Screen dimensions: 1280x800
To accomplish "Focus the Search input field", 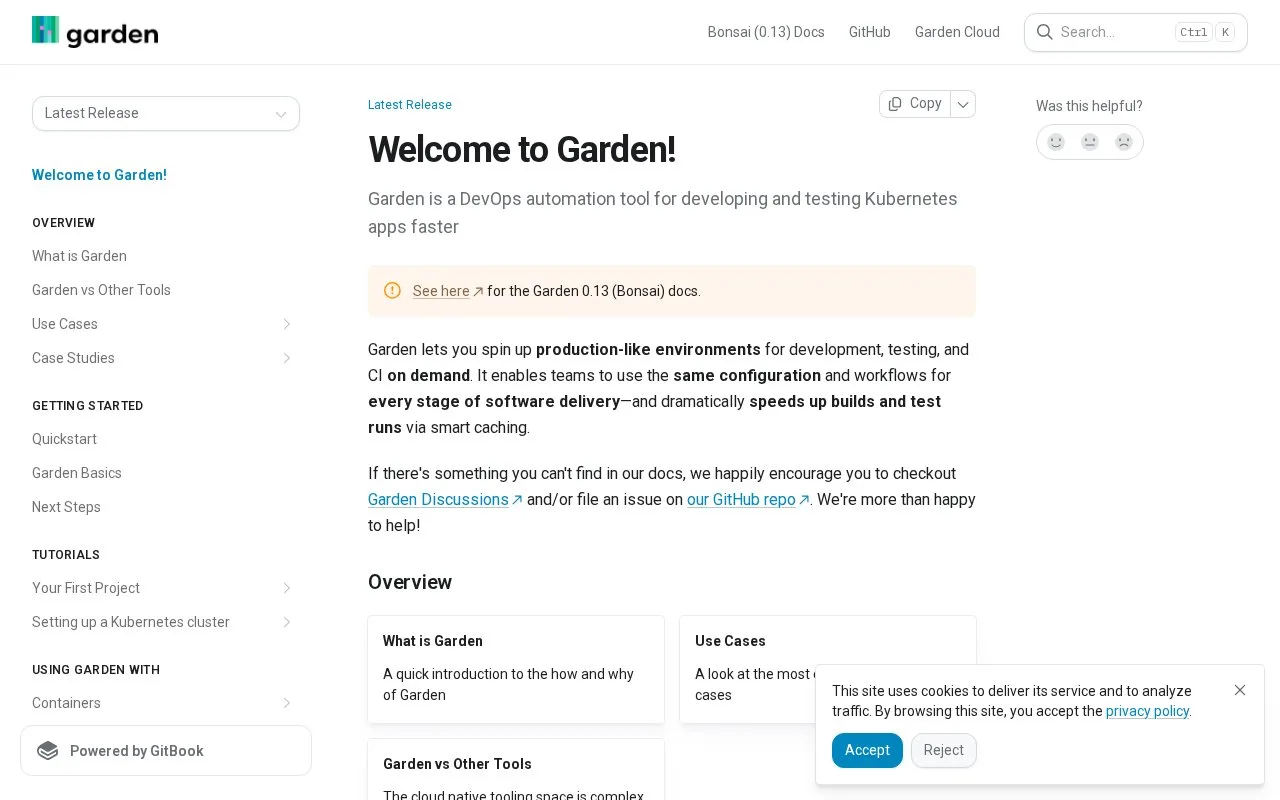I will [1136, 32].
